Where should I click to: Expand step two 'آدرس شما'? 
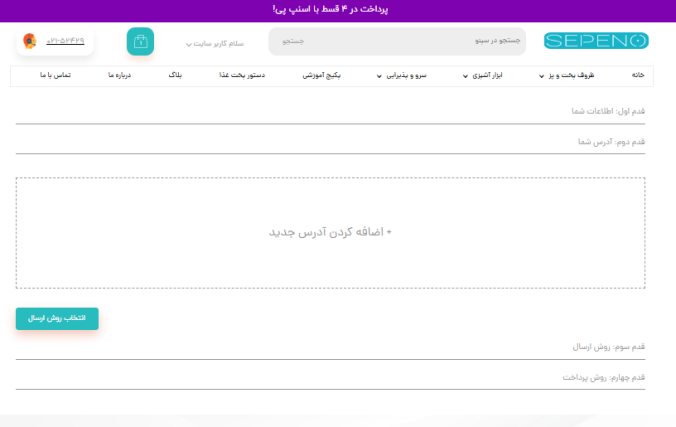(330, 142)
